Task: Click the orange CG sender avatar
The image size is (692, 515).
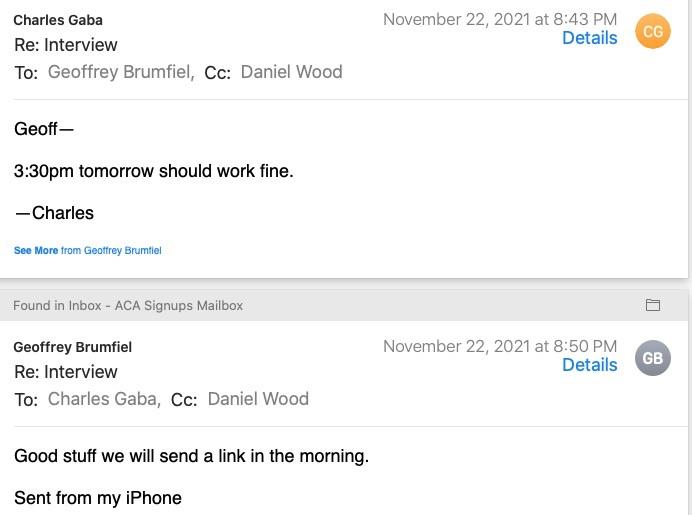Action: pyautogui.click(x=653, y=32)
